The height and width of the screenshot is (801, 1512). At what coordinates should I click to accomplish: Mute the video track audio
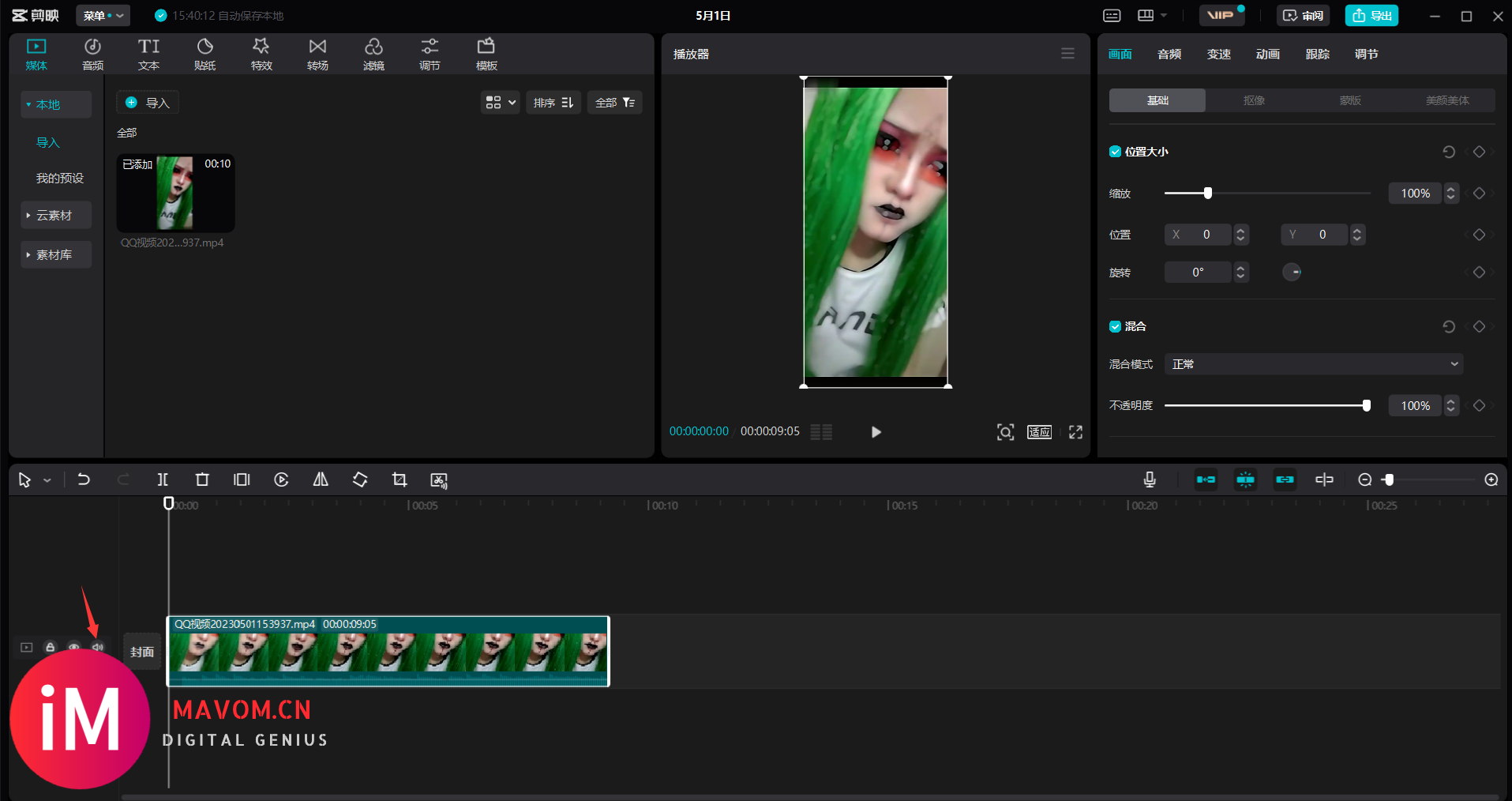click(97, 647)
